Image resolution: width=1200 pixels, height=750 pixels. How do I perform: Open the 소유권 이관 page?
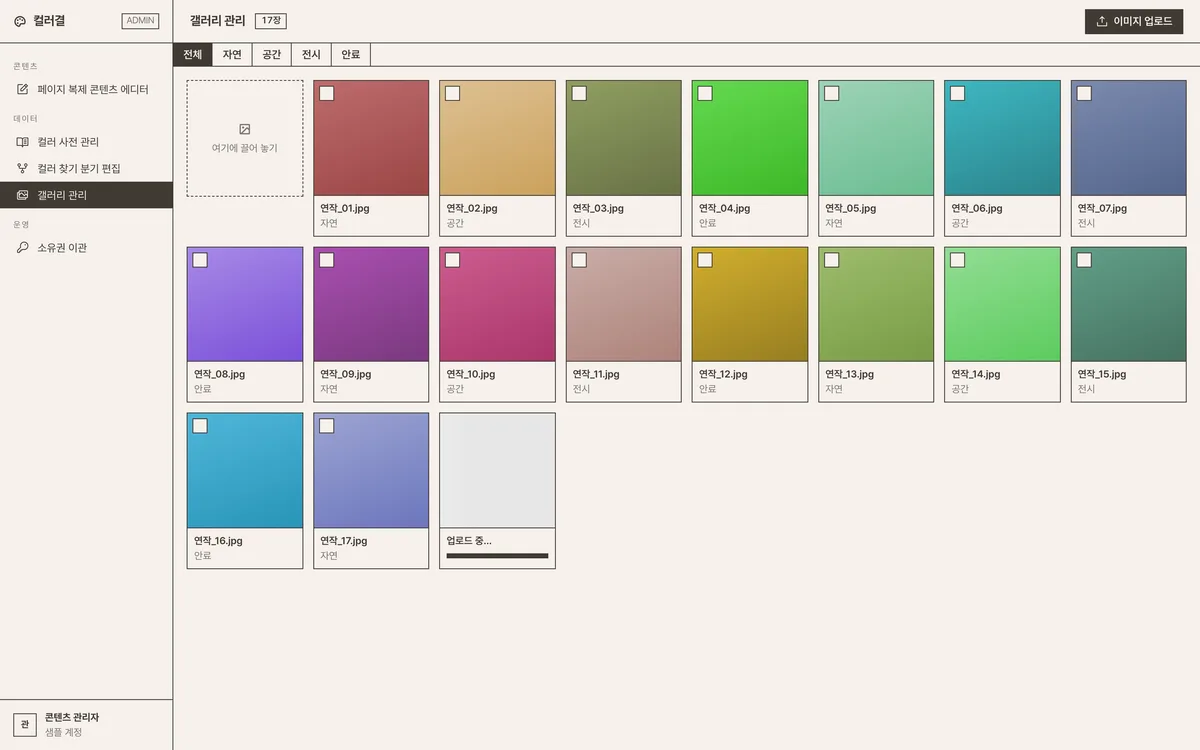(x=86, y=248)
